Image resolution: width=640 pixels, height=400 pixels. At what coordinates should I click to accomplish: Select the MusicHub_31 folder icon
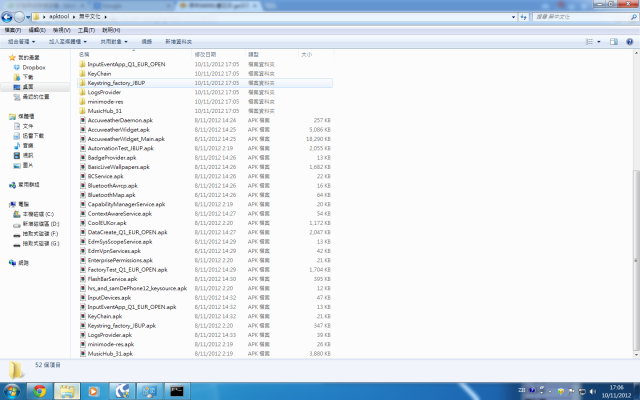click(x=82, y=111)
